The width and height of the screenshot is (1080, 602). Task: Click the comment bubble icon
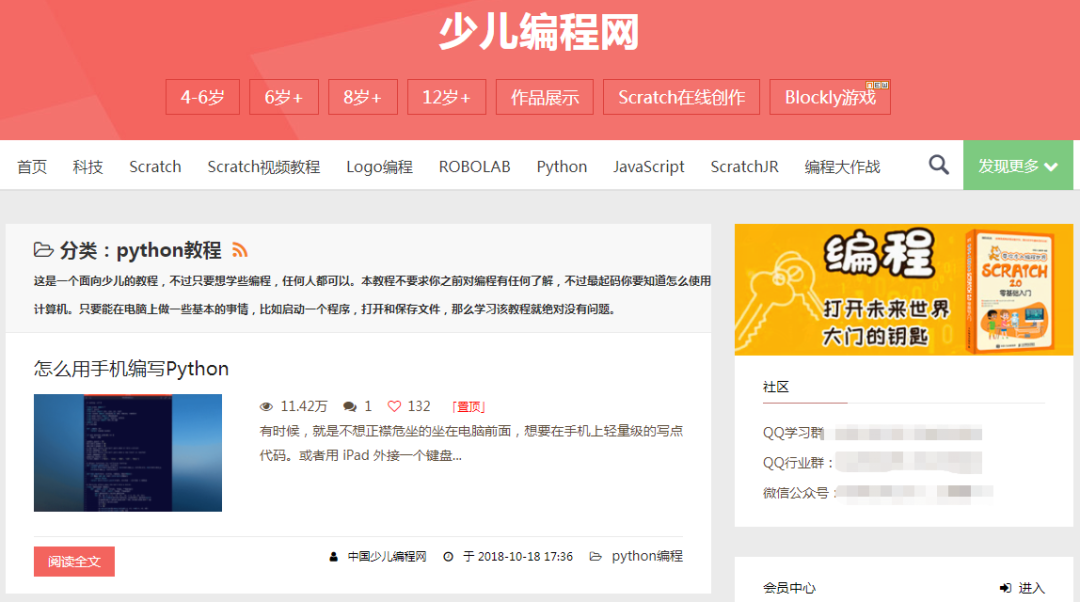[x=350, y=406]
